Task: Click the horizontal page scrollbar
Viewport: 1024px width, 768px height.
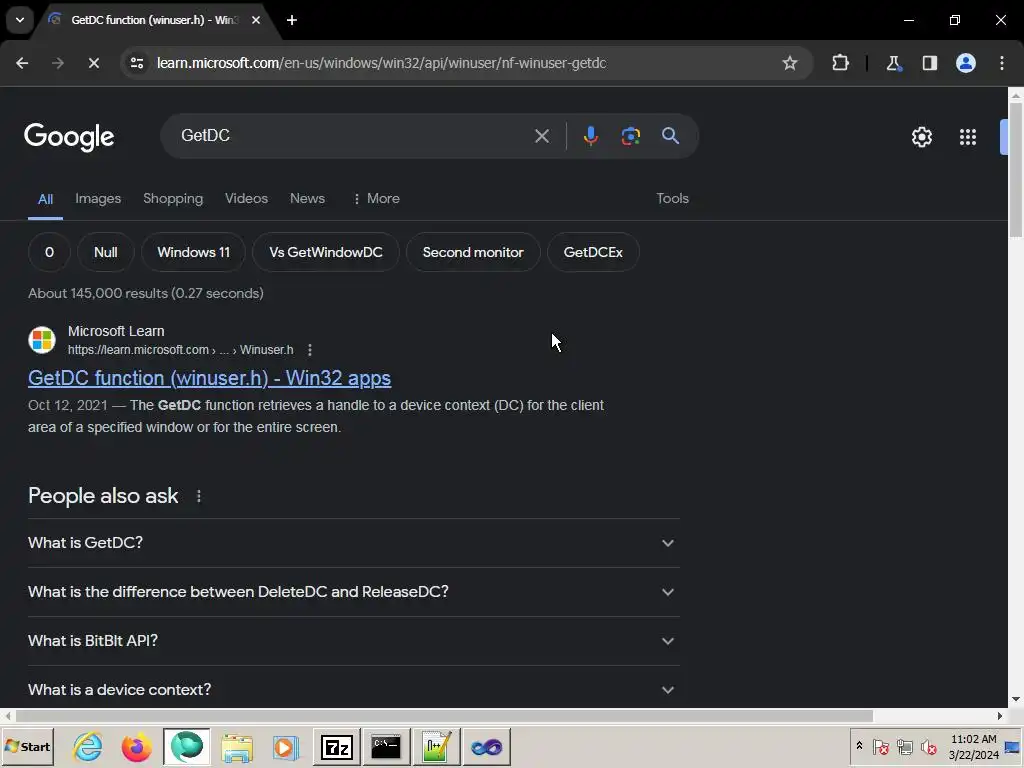Action: click(444, 716)
